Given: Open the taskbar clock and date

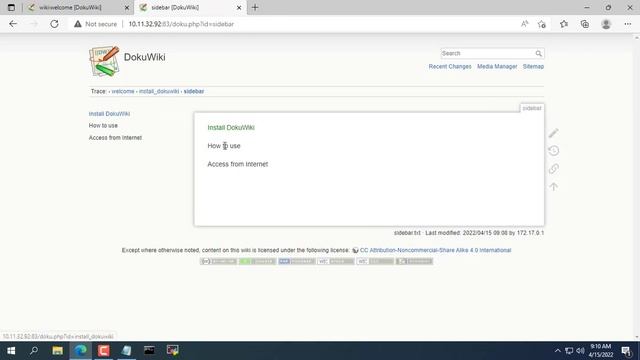Looking at the screenshot, I should [600, 351].
